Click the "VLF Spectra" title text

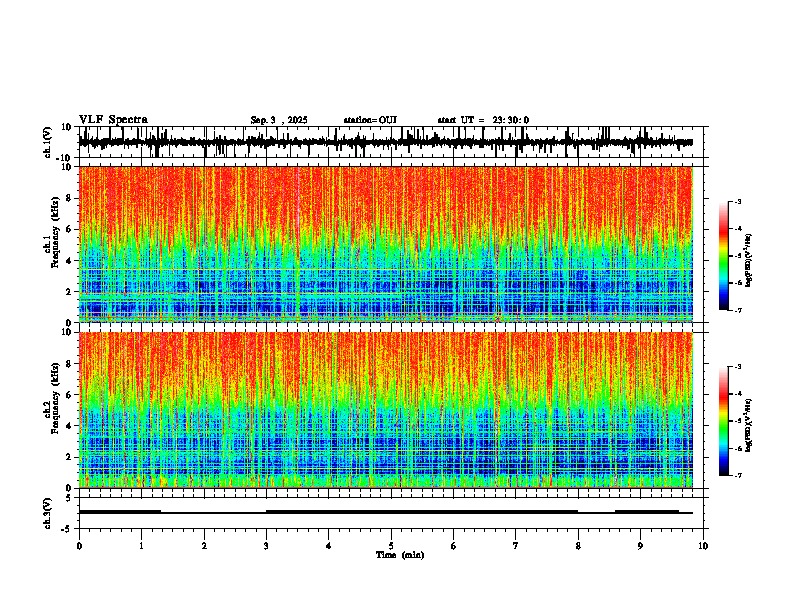click(x=113, y=120)
